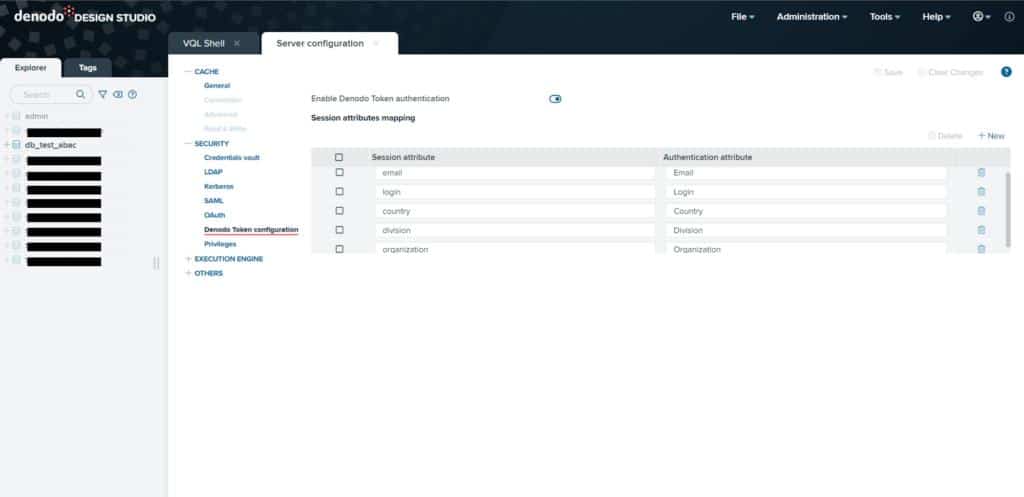This screenshot has width=1024, height=497.
Task: Open SAML security settings
Action: [x=214, y=201]
